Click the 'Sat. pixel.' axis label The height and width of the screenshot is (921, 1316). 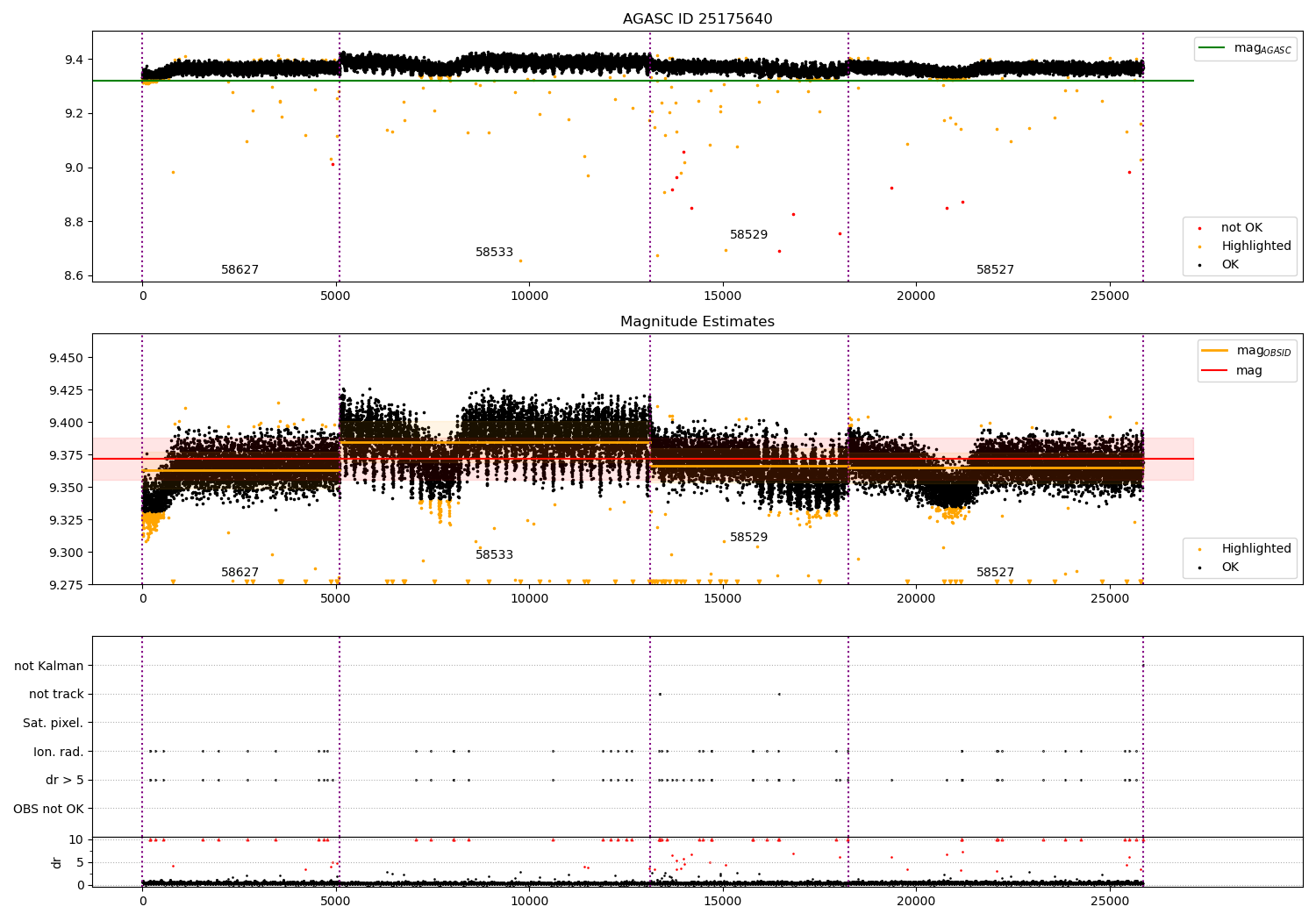coord(54,723)
